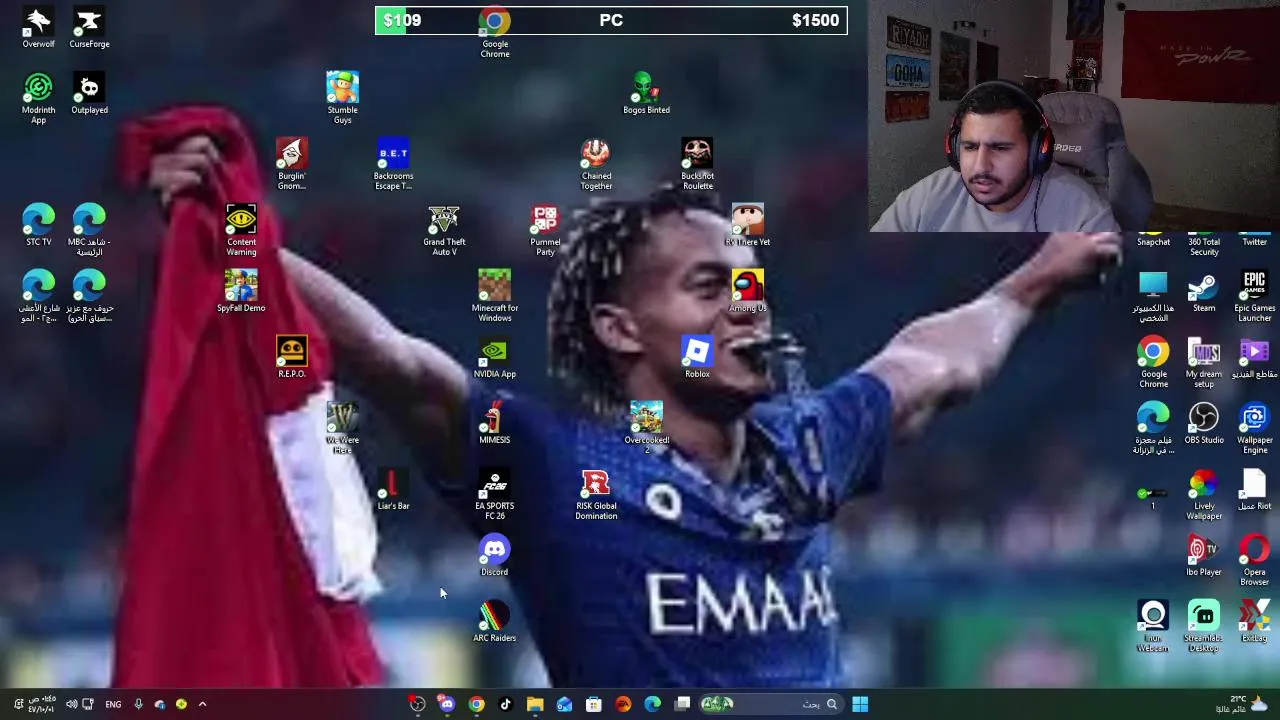Switch to OBS Studio on taskbar
The height and width of the screenshot is (720, 1280).
tap(417, 704)
